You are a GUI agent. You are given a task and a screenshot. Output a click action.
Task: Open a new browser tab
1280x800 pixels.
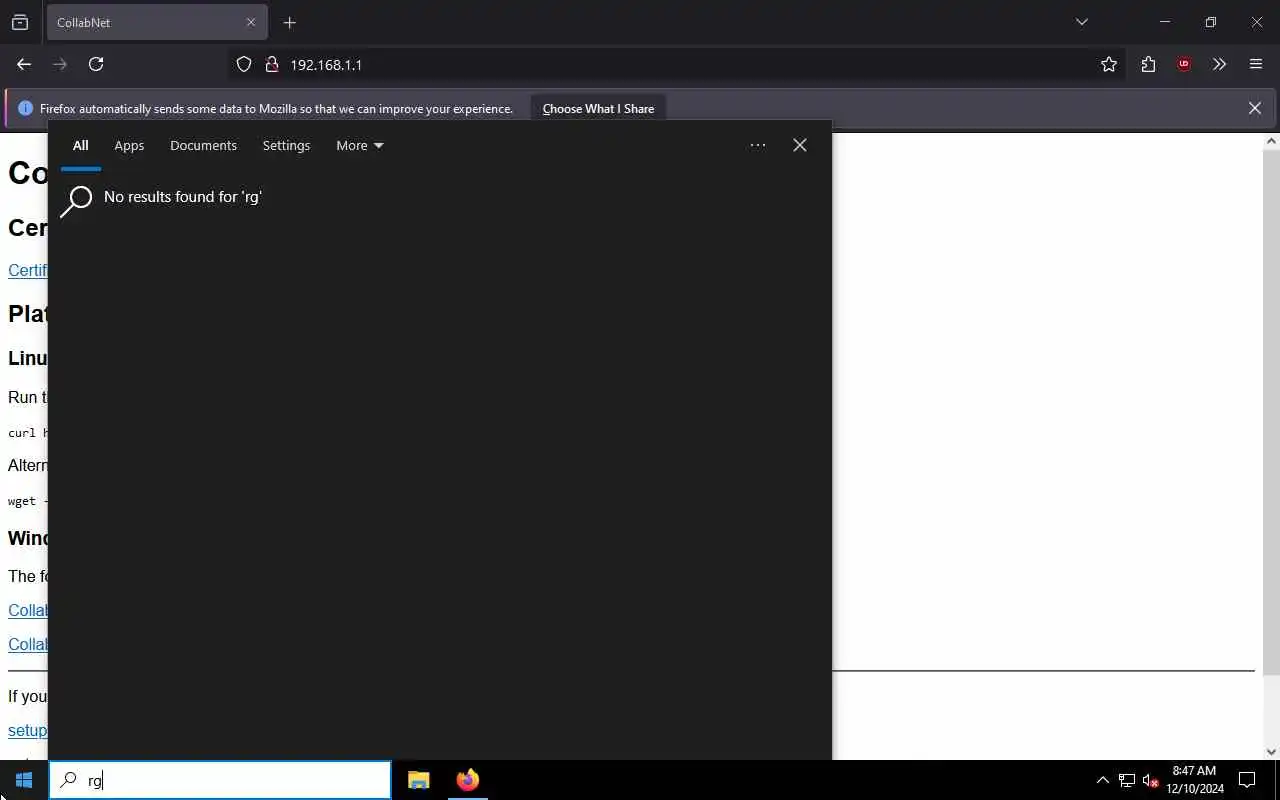290,22
